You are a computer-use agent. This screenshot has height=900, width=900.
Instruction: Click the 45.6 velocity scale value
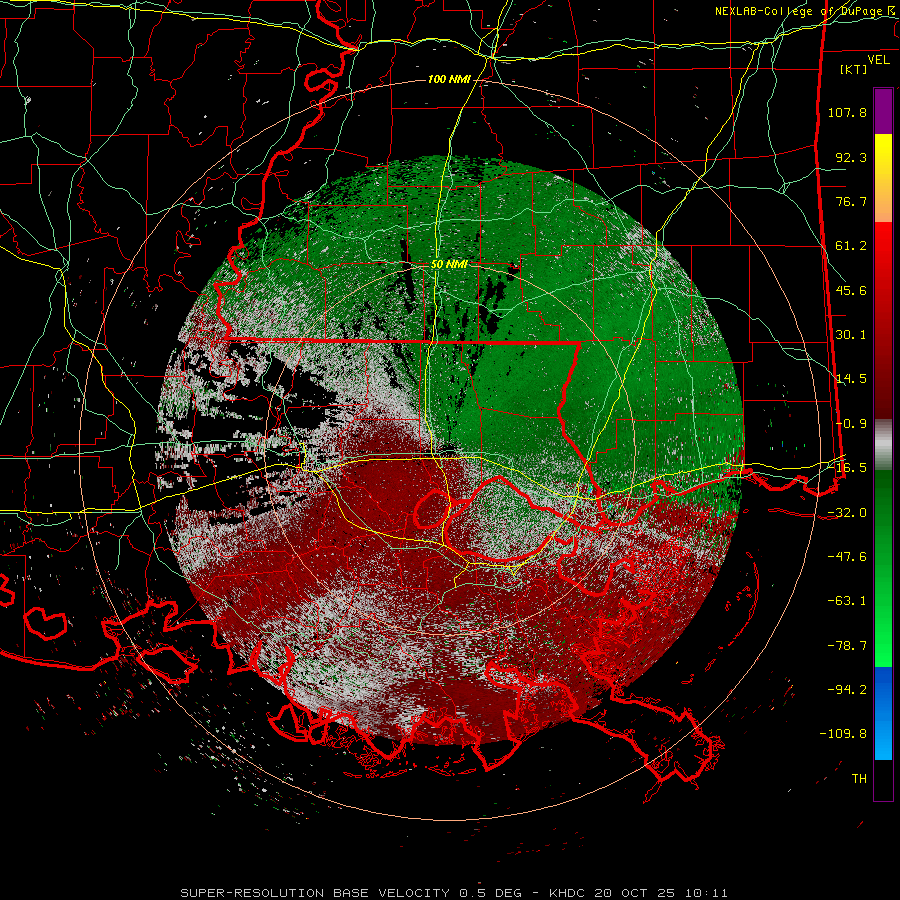click(851, 290)
